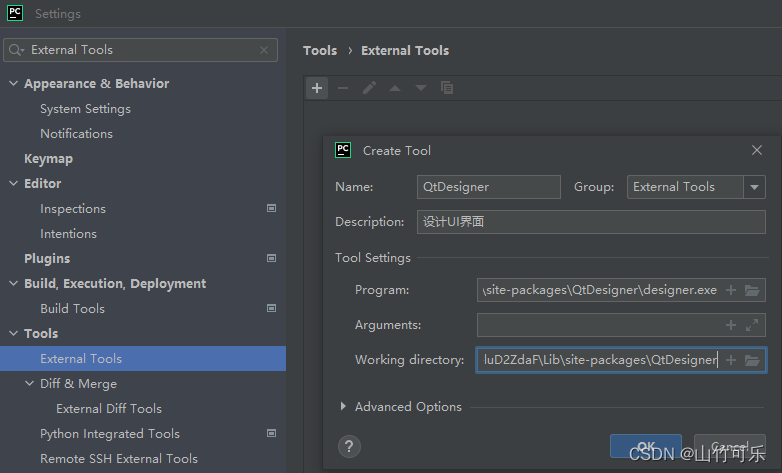Select System Settings in tree
782x473 pixels.
[85, 109]
